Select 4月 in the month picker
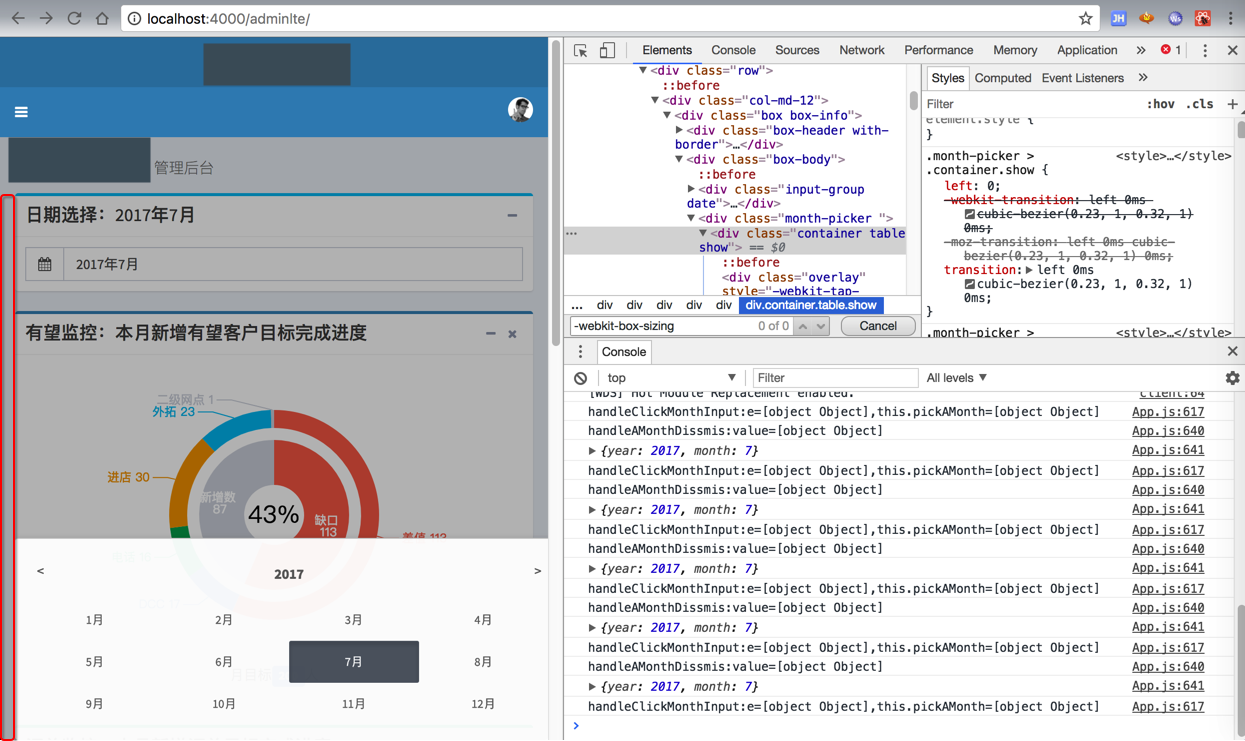This screenshot has width=1245, height=741. (x=483, y=620)
